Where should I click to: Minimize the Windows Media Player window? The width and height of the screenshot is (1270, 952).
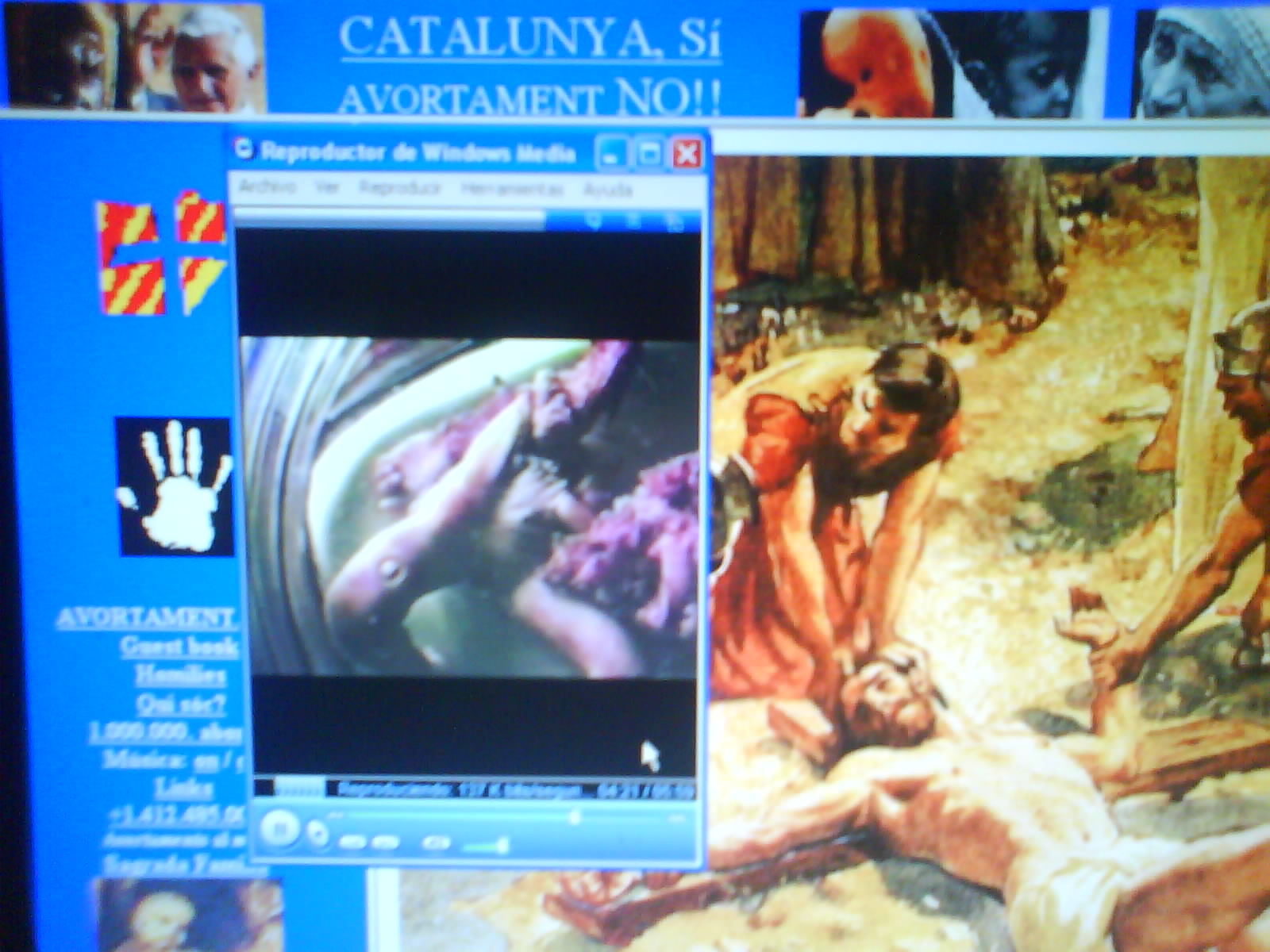tap(611, 154)
